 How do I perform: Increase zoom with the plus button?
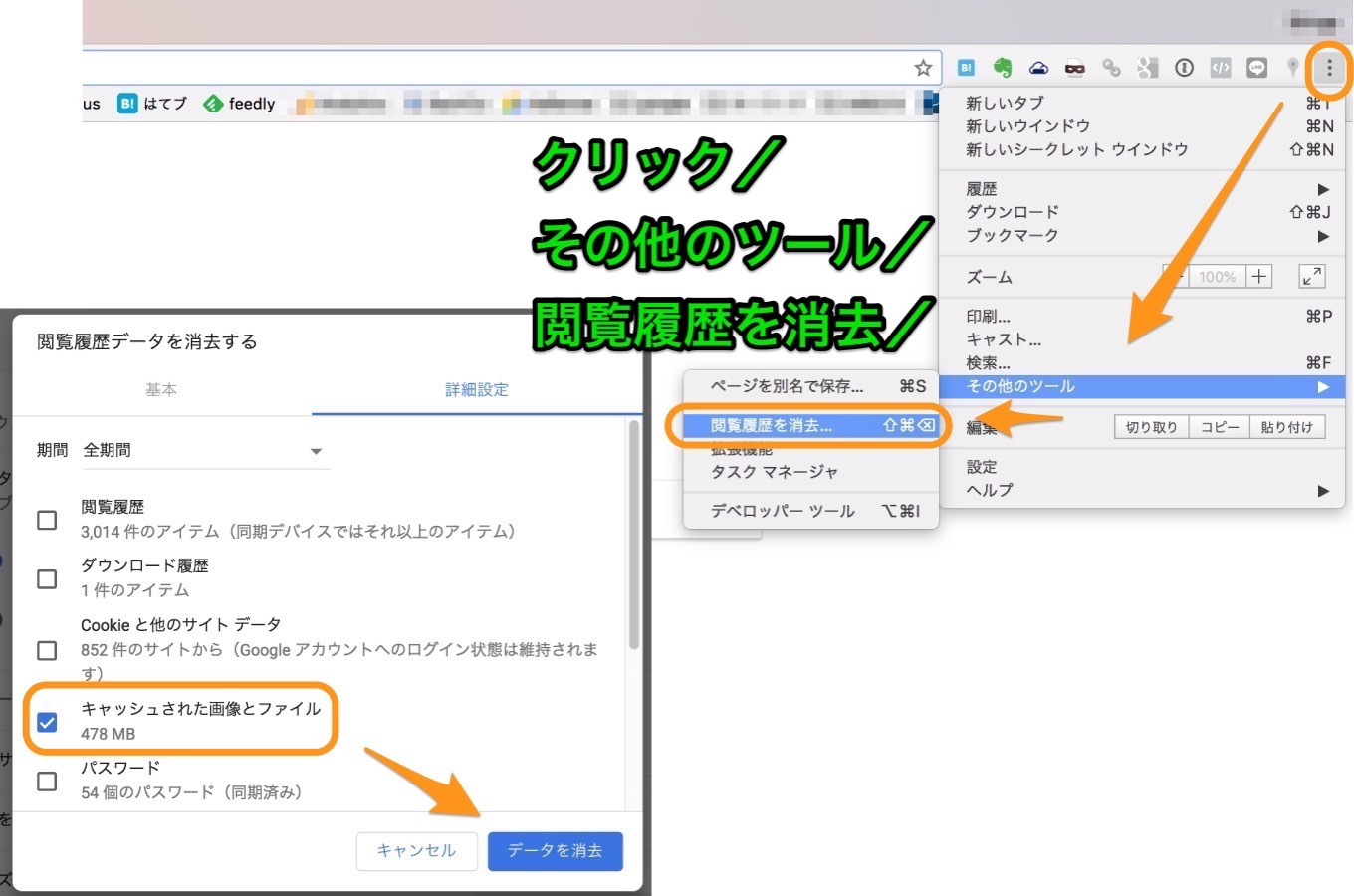point(1259,276)
